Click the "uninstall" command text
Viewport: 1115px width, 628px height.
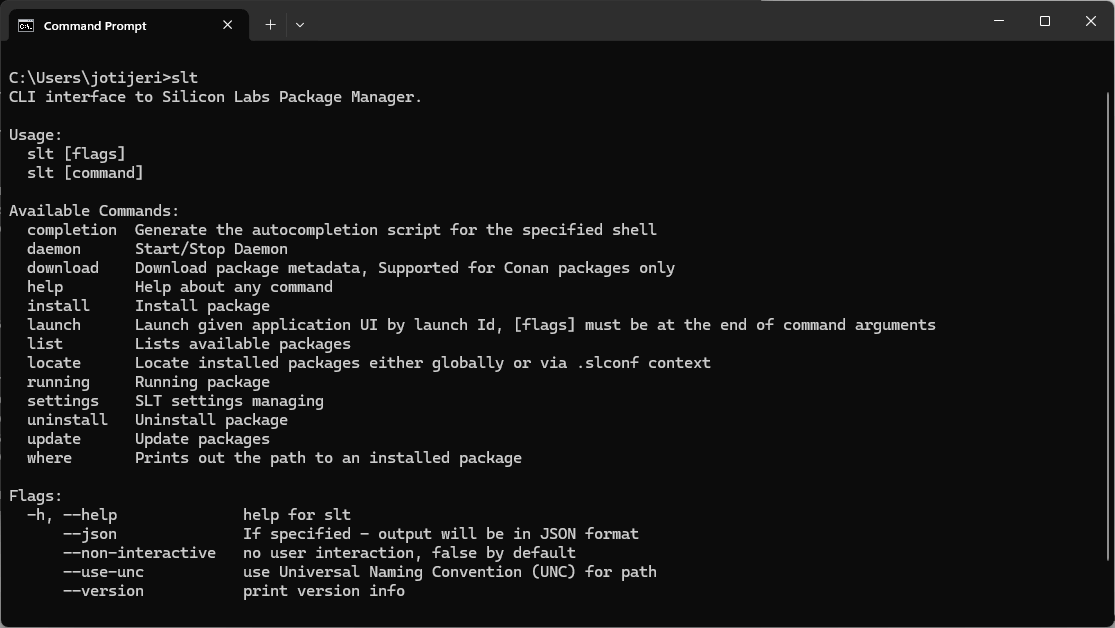pos(67,420)
